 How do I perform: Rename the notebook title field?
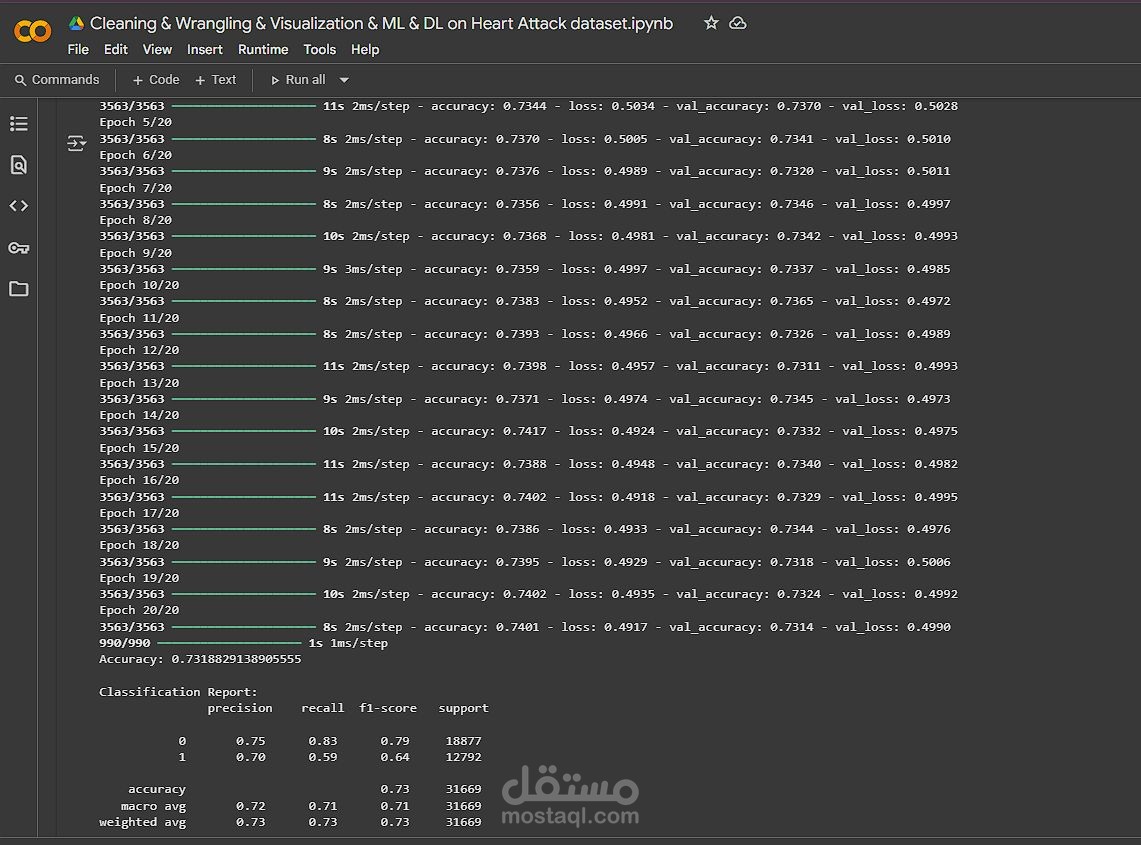tap(381, 23)
